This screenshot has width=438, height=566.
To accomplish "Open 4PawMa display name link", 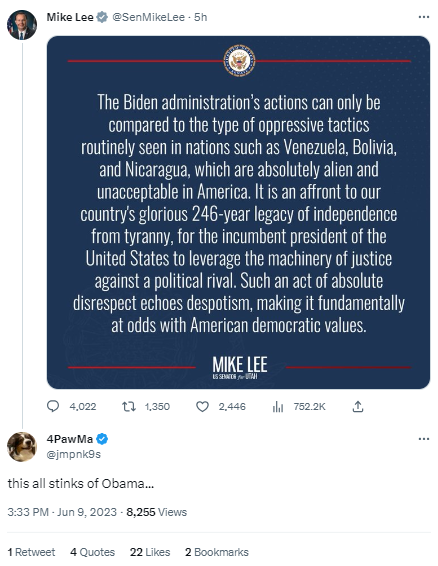I will pyautogui.click(x=70, y=439).
